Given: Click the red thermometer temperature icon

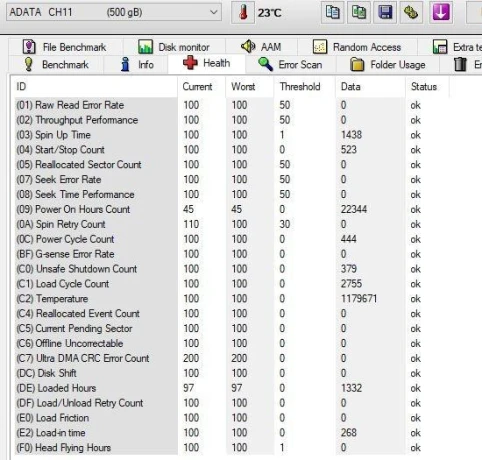Looking at the screenshot, I should tap(243, 13).
